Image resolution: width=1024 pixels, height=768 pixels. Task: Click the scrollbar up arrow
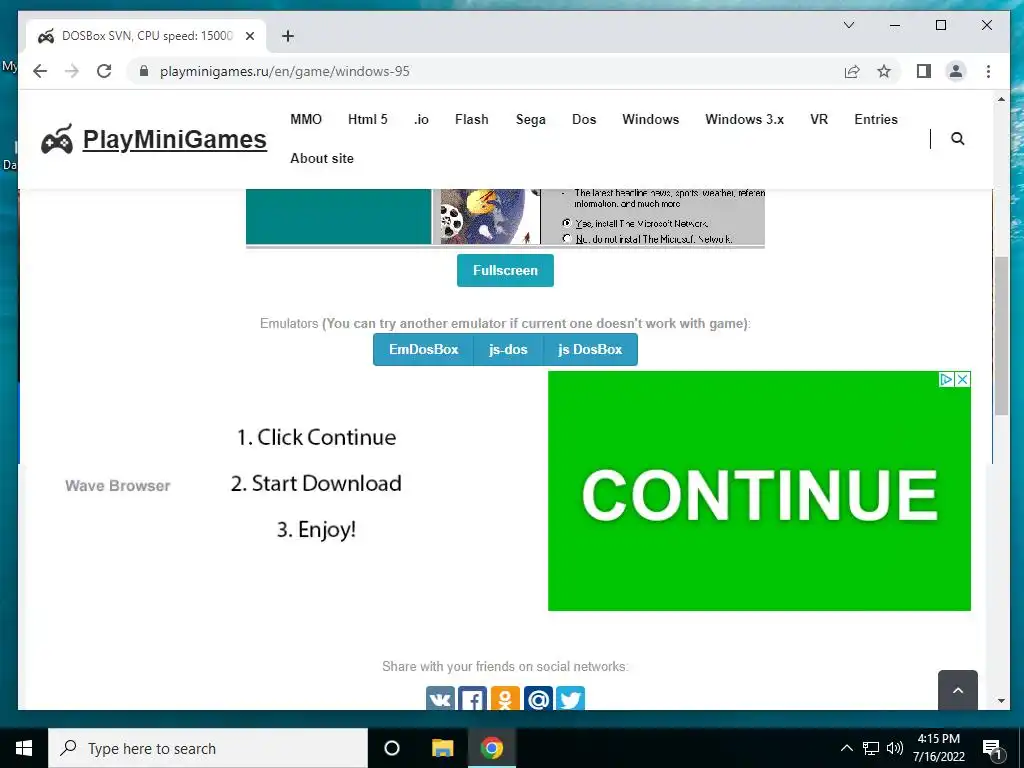click(1001, 99)
